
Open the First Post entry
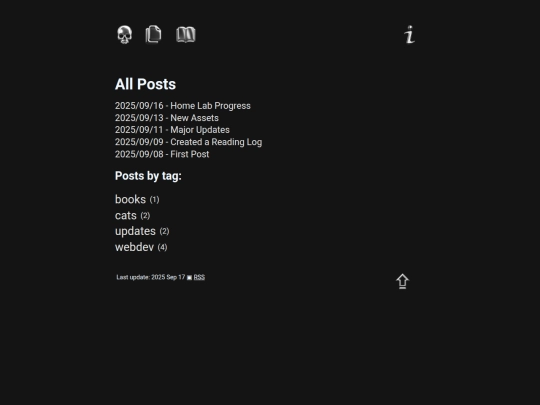pos(189,154)
